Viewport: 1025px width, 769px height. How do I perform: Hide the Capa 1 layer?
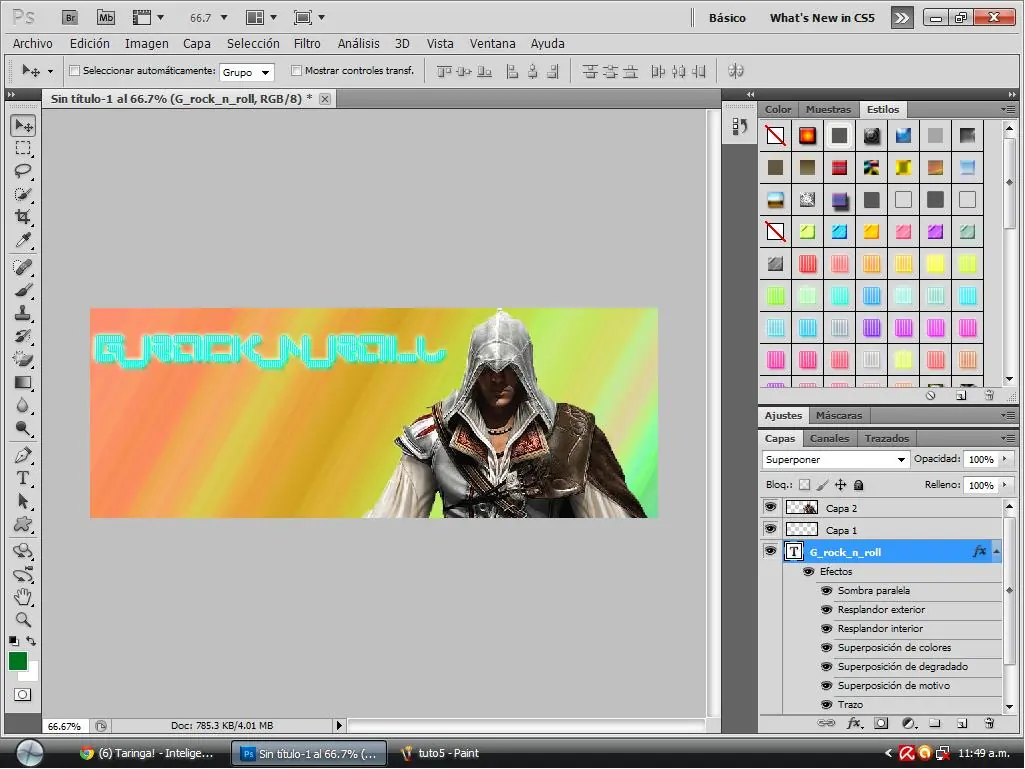tap(771, 529)
